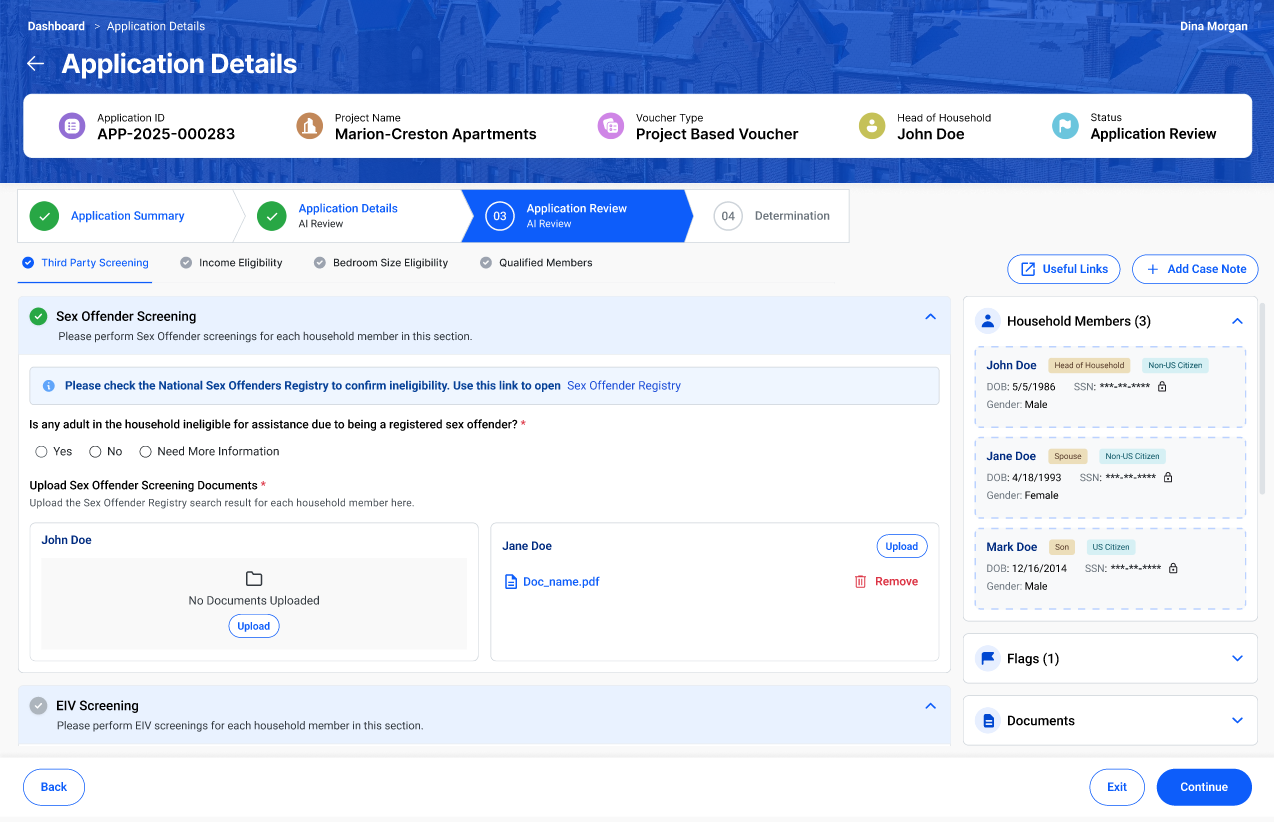Collapse the Sex Offender Screening section
Image resolution: width=1274 pixels, height=822 pixels.
click(x=930, y=317)
